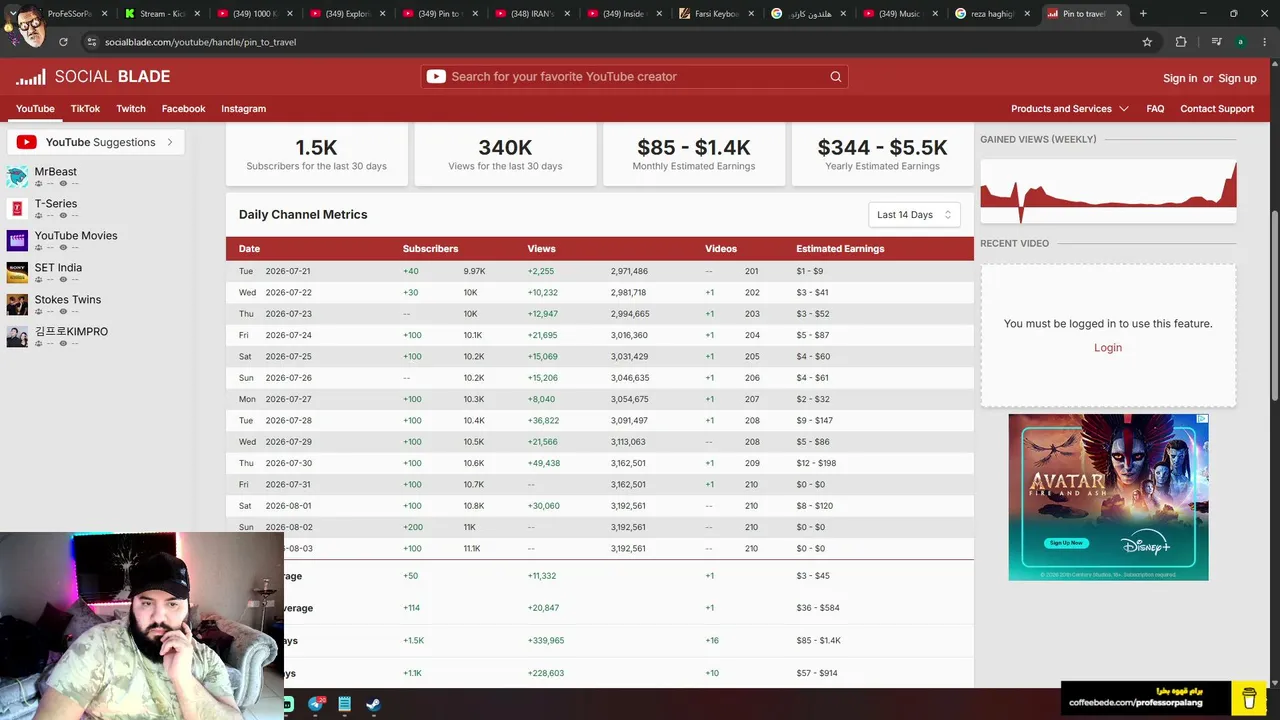Switch to the 1000 YouTube browser tab
Screen dimensions: 1280x720
pyautogui.click(x=253, y=14)
